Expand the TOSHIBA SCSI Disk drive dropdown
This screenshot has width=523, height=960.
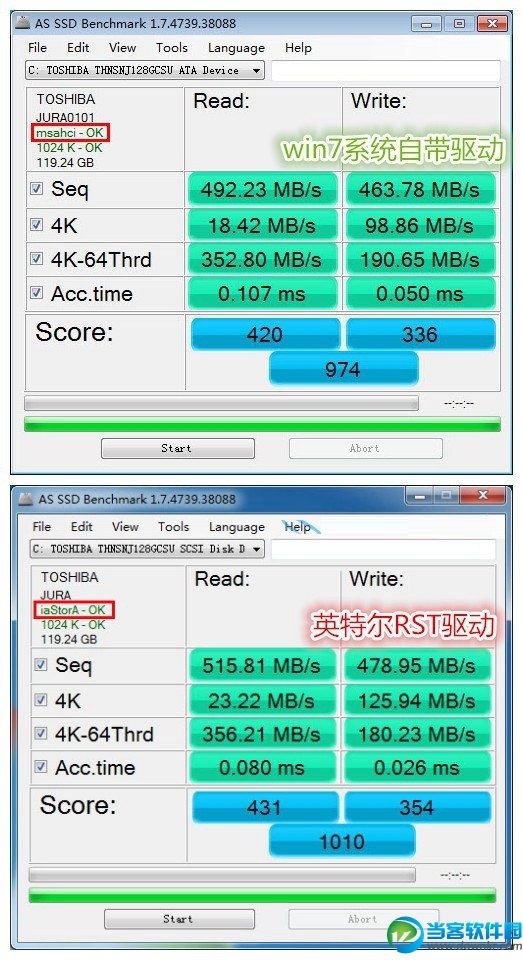pos(257,549)
